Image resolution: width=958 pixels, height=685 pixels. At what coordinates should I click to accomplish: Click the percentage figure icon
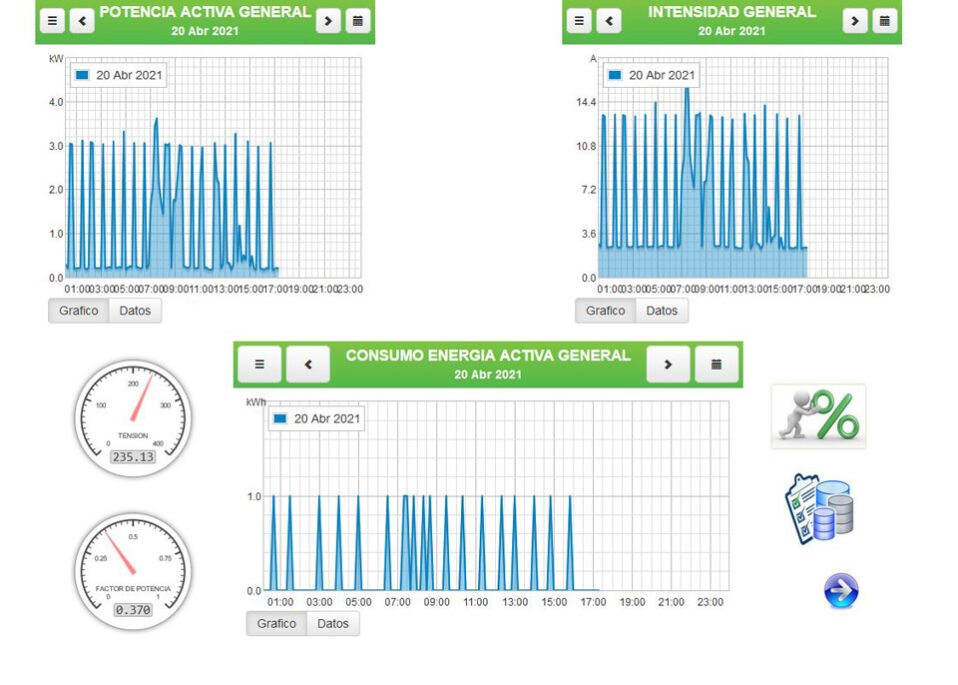click(x=818, y=416)
